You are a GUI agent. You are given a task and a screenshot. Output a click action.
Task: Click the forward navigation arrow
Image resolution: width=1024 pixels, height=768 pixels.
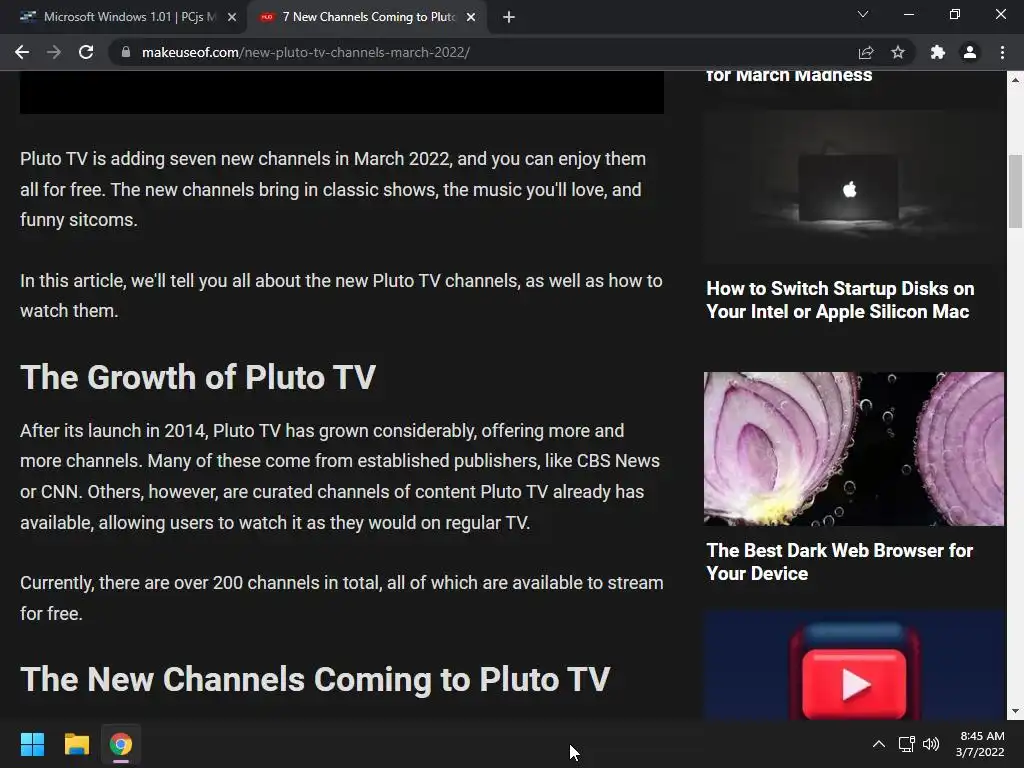tap(54, 52)
